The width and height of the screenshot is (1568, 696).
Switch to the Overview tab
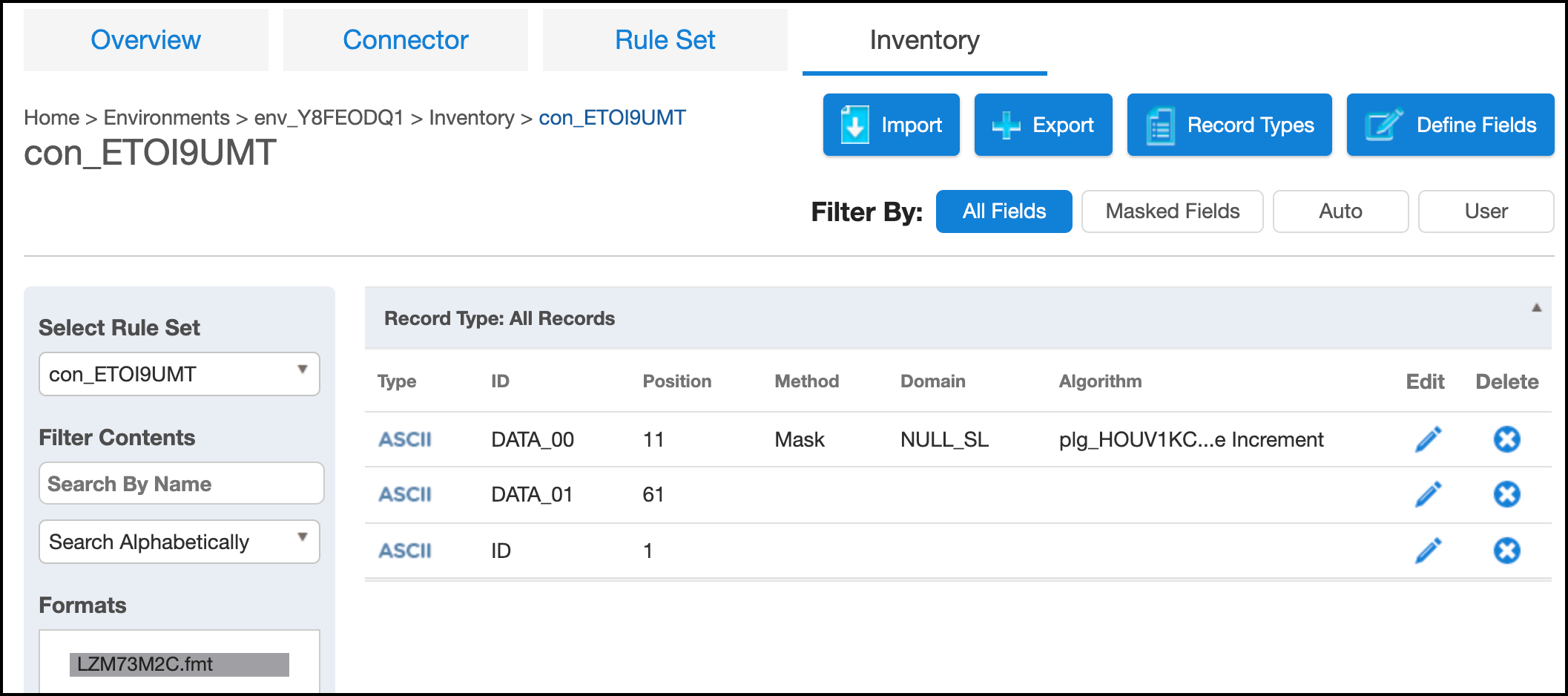click(x=146, y=40)
